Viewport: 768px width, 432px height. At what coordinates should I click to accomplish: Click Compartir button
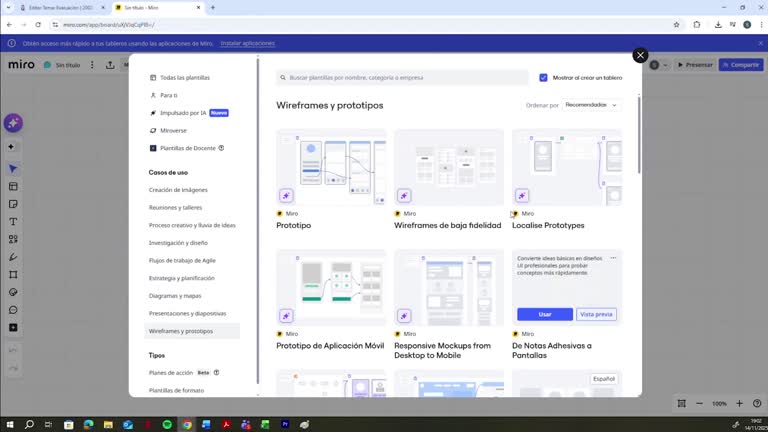pyautogui.click(x=741, y=65)
